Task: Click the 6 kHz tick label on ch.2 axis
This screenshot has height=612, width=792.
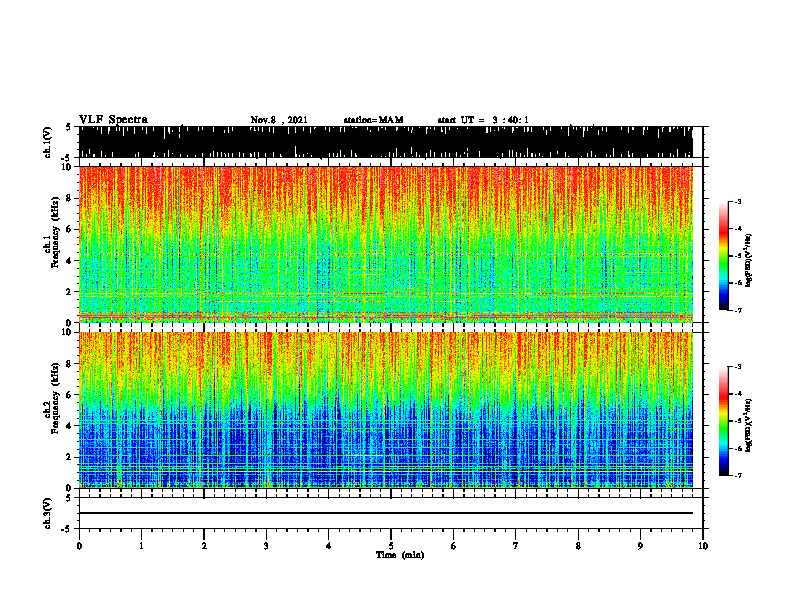Action: click(x=70, y=395)
